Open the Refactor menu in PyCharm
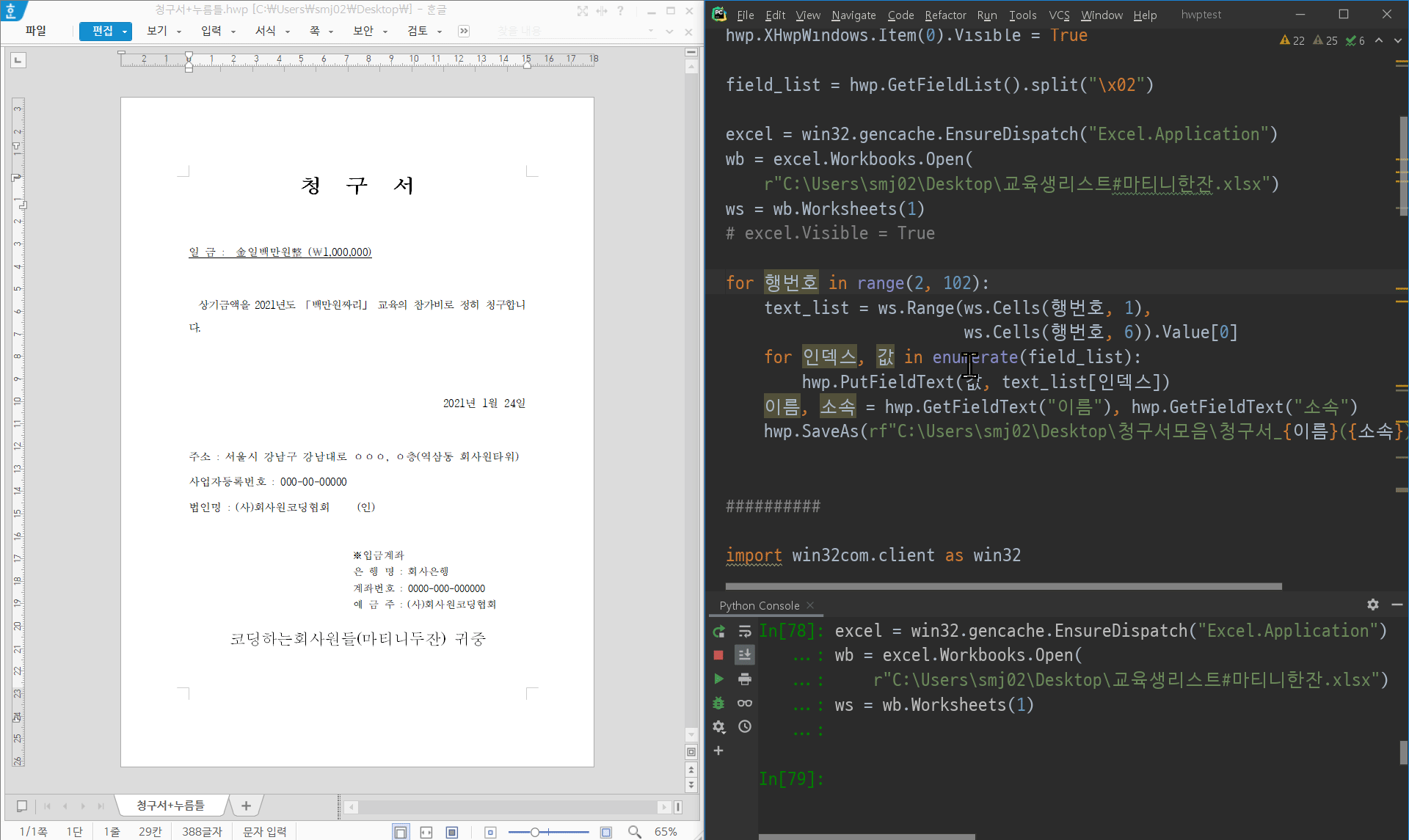The image size is (1409, 840). 945,15
